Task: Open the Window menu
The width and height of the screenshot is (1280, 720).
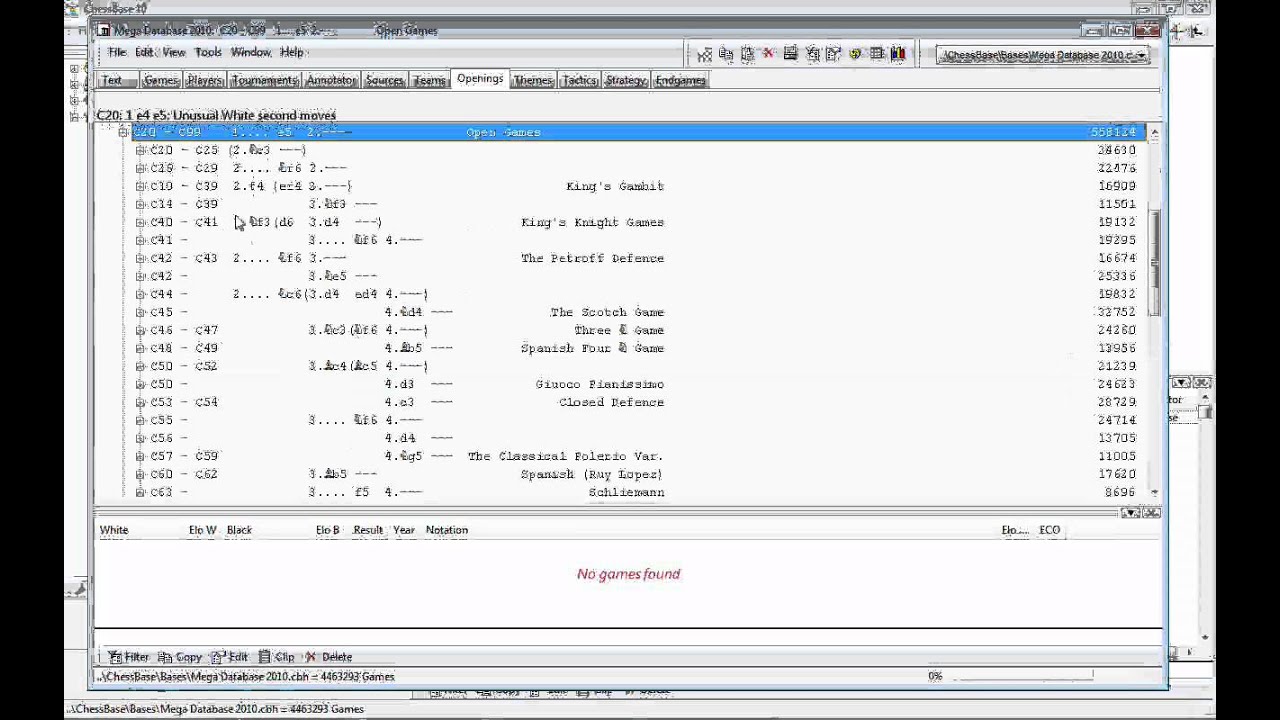Action: click(251, 52)
